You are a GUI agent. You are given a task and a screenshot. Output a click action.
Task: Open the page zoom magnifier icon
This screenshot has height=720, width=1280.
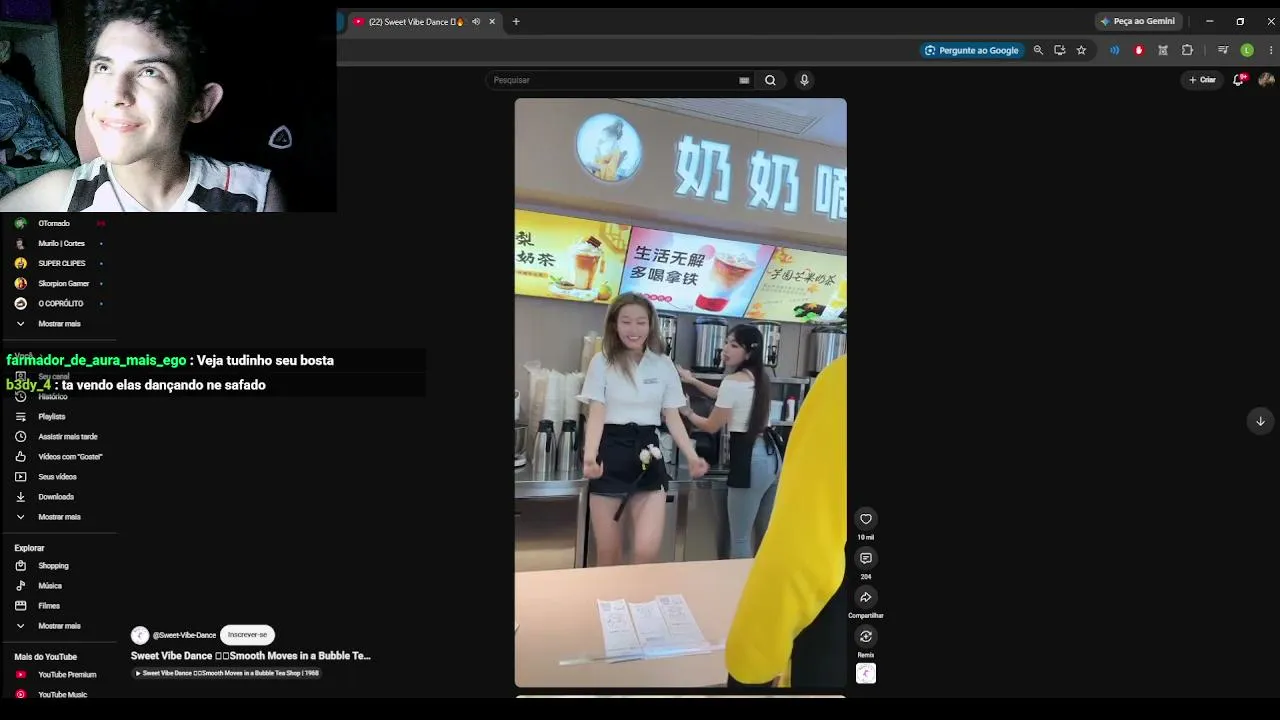click(1038, 50)
